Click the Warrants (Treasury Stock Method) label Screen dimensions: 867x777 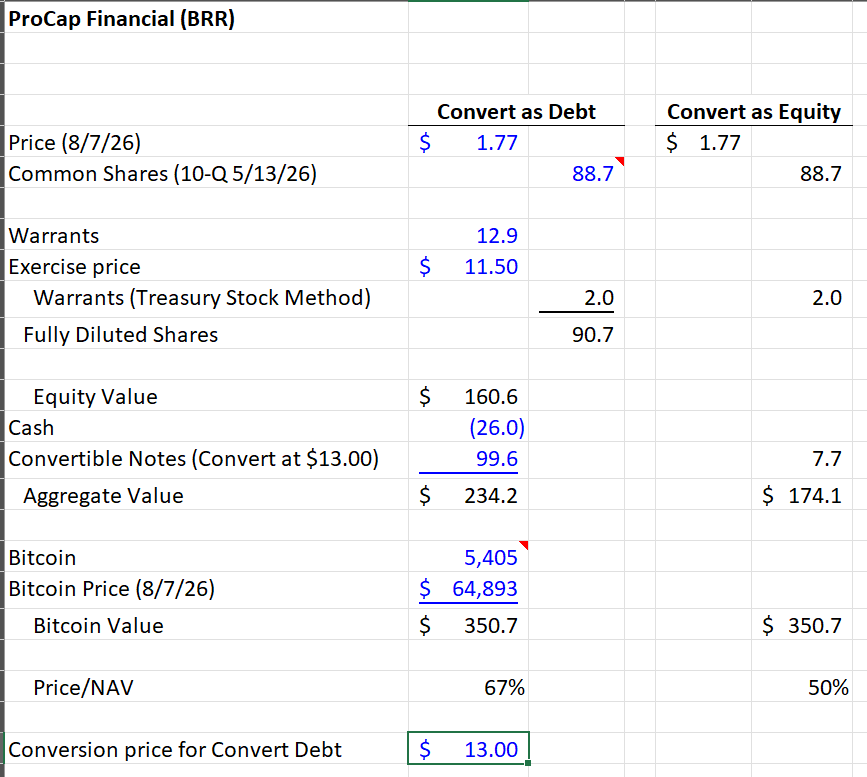click(202, 298)
